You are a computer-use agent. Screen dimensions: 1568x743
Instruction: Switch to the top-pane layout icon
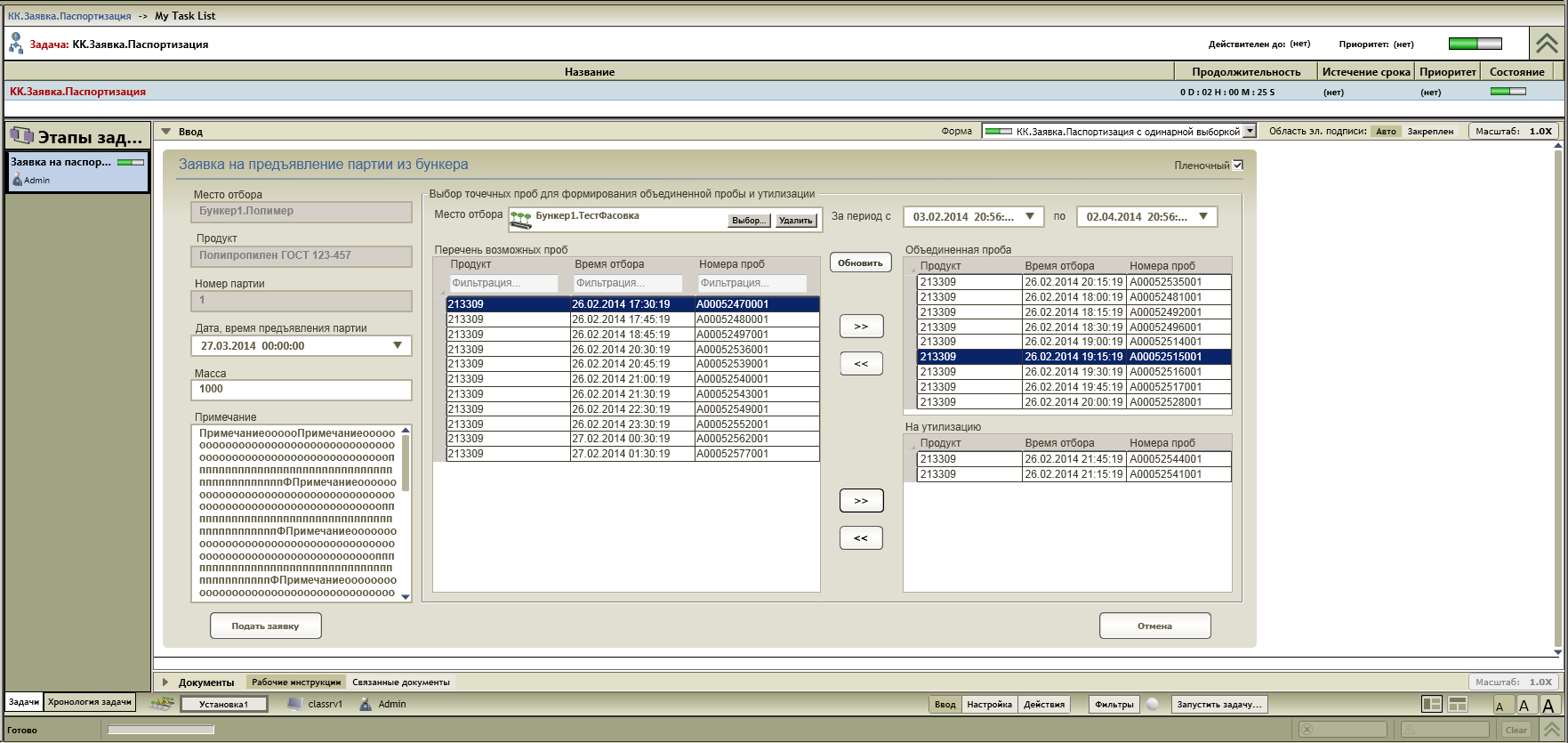click(x=1458, y=704)
